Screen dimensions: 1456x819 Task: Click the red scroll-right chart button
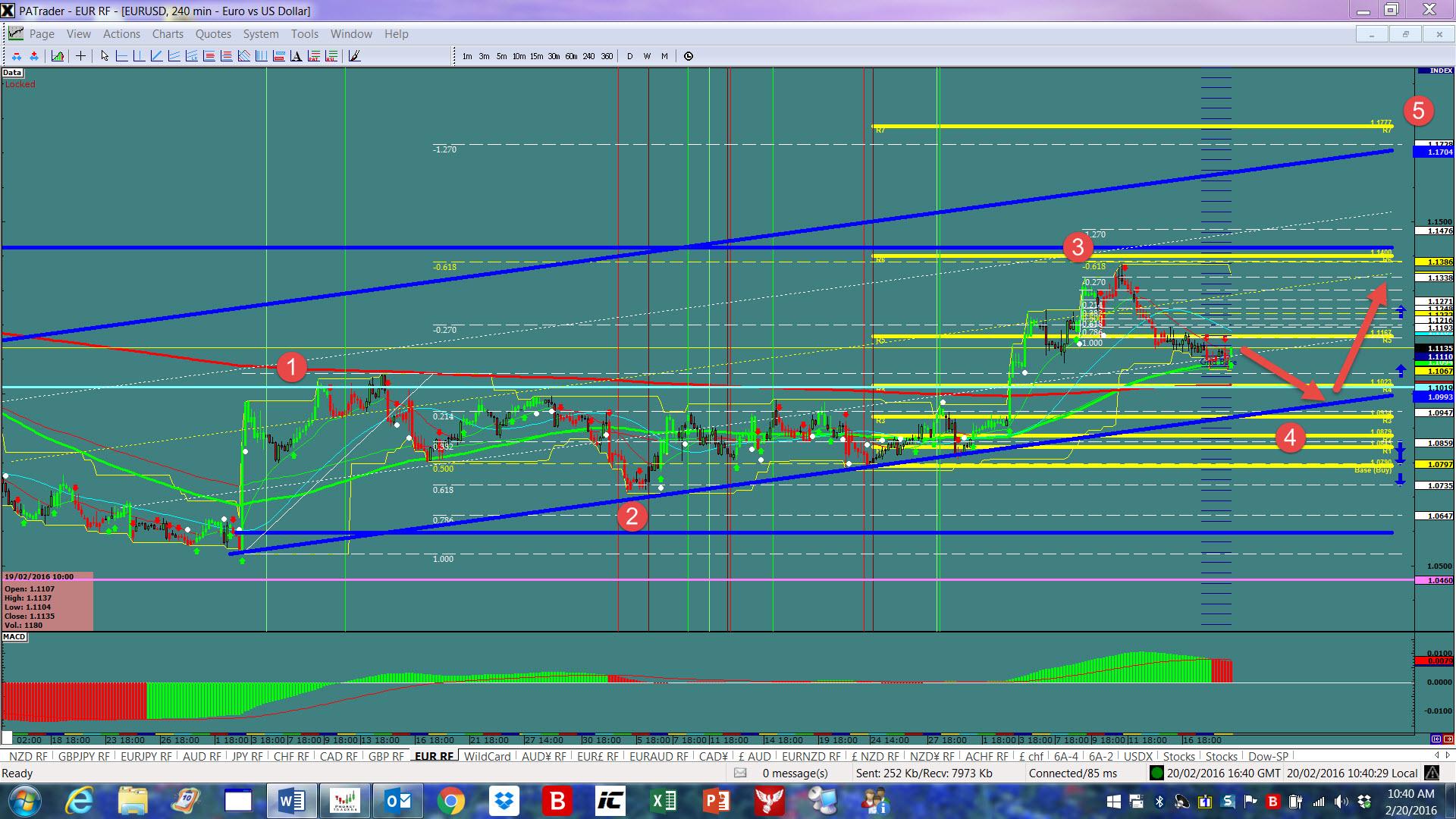pos(1448,739)
